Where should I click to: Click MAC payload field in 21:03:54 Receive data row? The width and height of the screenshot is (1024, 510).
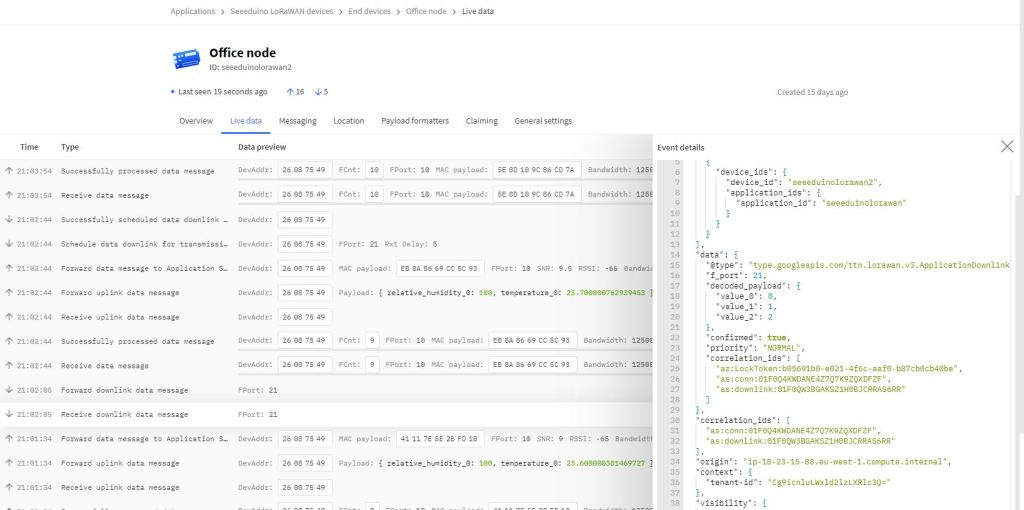click(x=536, y=195)
